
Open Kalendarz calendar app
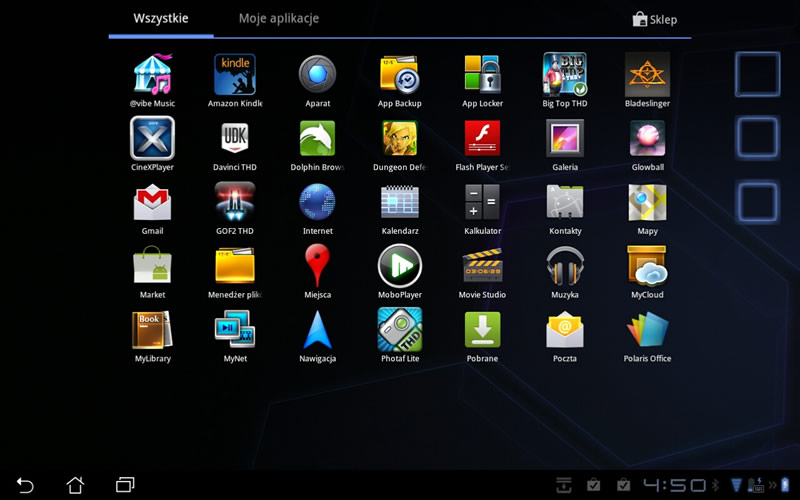click(x=399, y=202)
